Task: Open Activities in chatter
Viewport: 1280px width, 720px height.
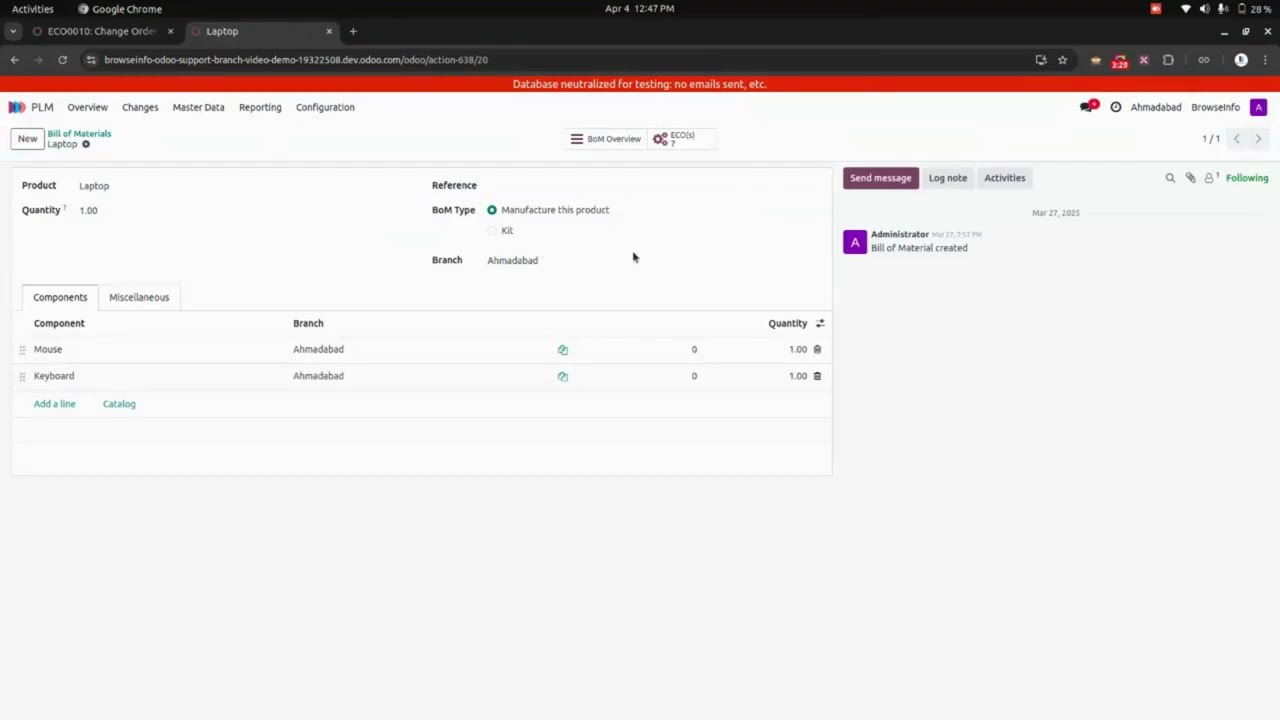Action: click(1005, 178)
